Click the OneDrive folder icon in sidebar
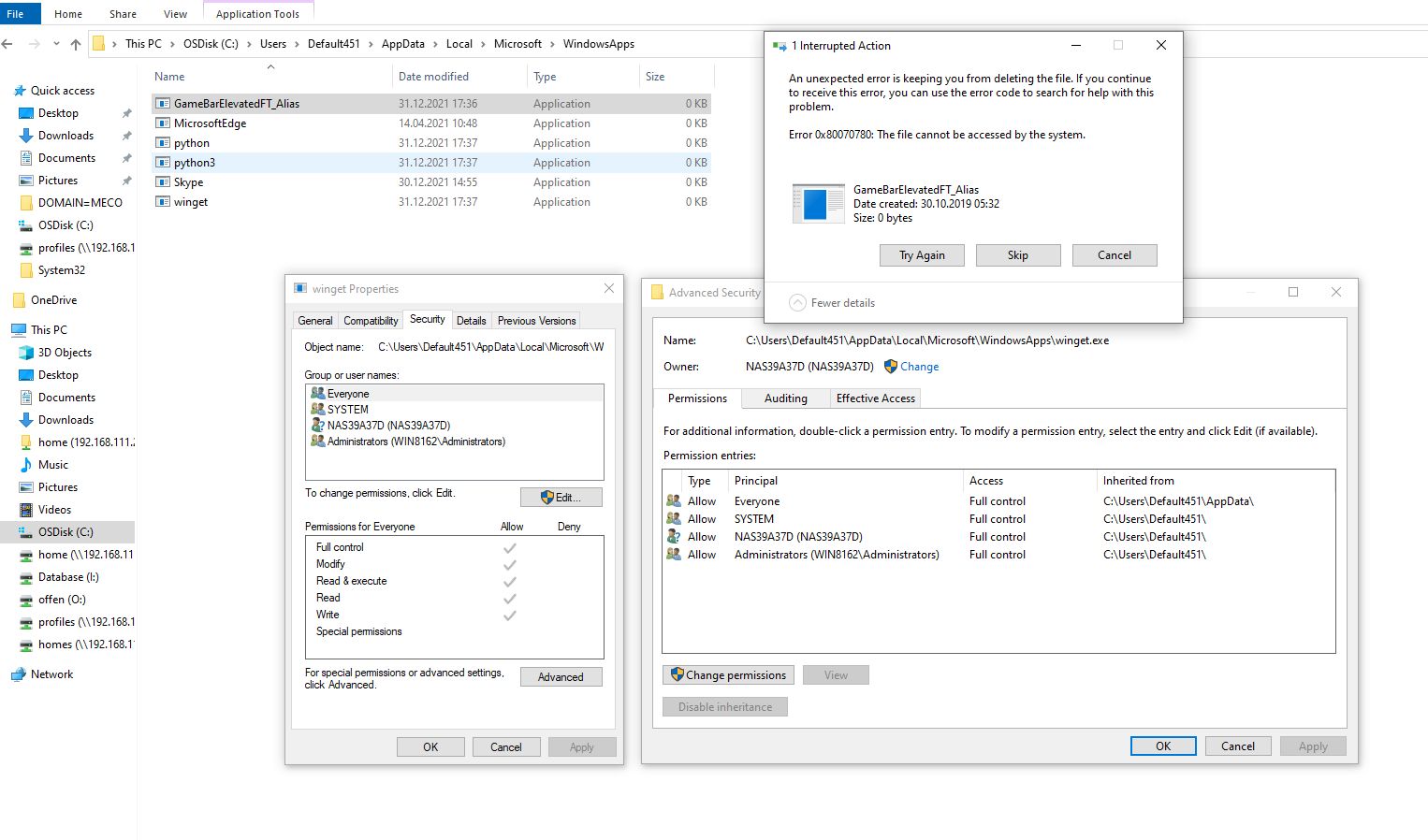1428x840 pixels. (19, 300)
